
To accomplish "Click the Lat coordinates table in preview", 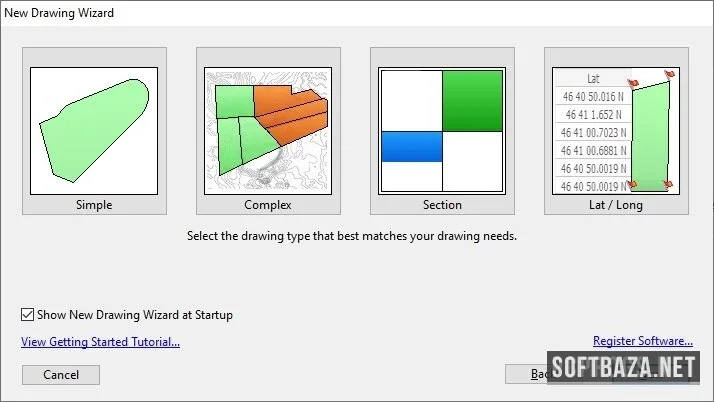I will click(x=593, y=132).
